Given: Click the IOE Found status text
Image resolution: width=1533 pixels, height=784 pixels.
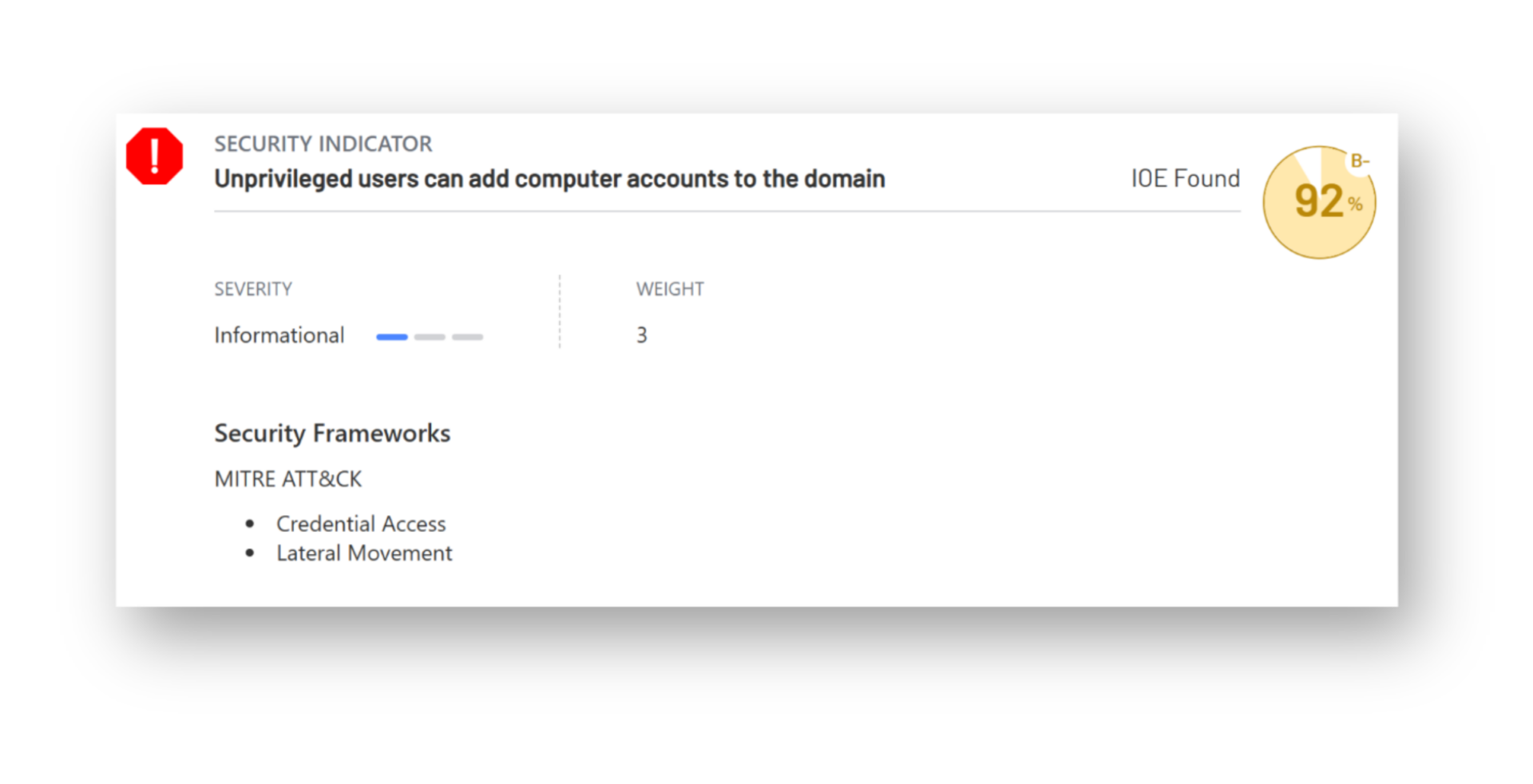Looking at the screenshot, I should [x=1185, y=179].
